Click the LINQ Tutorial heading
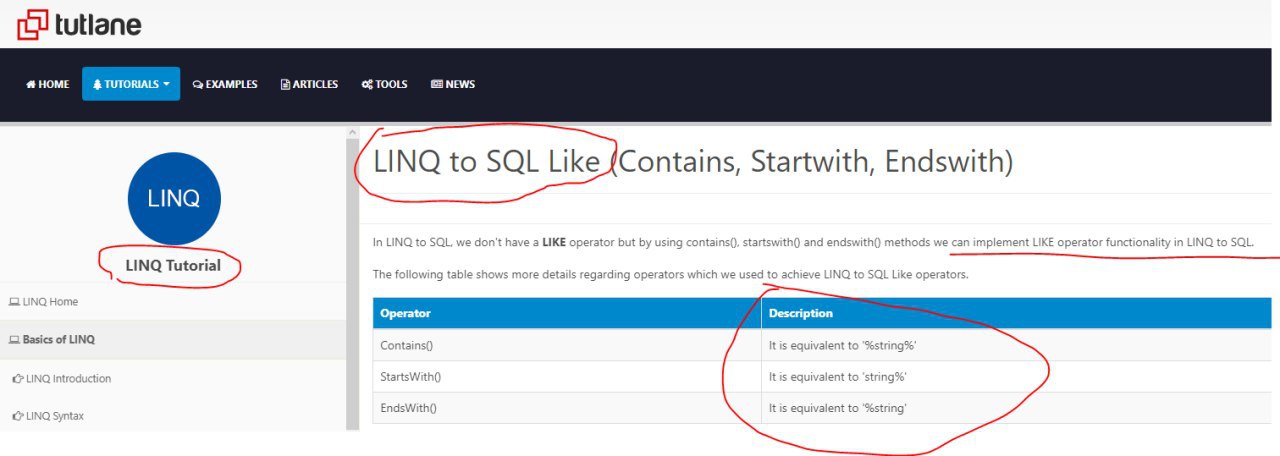Screen dimensions: 1280x456 [x=173, y=266]
